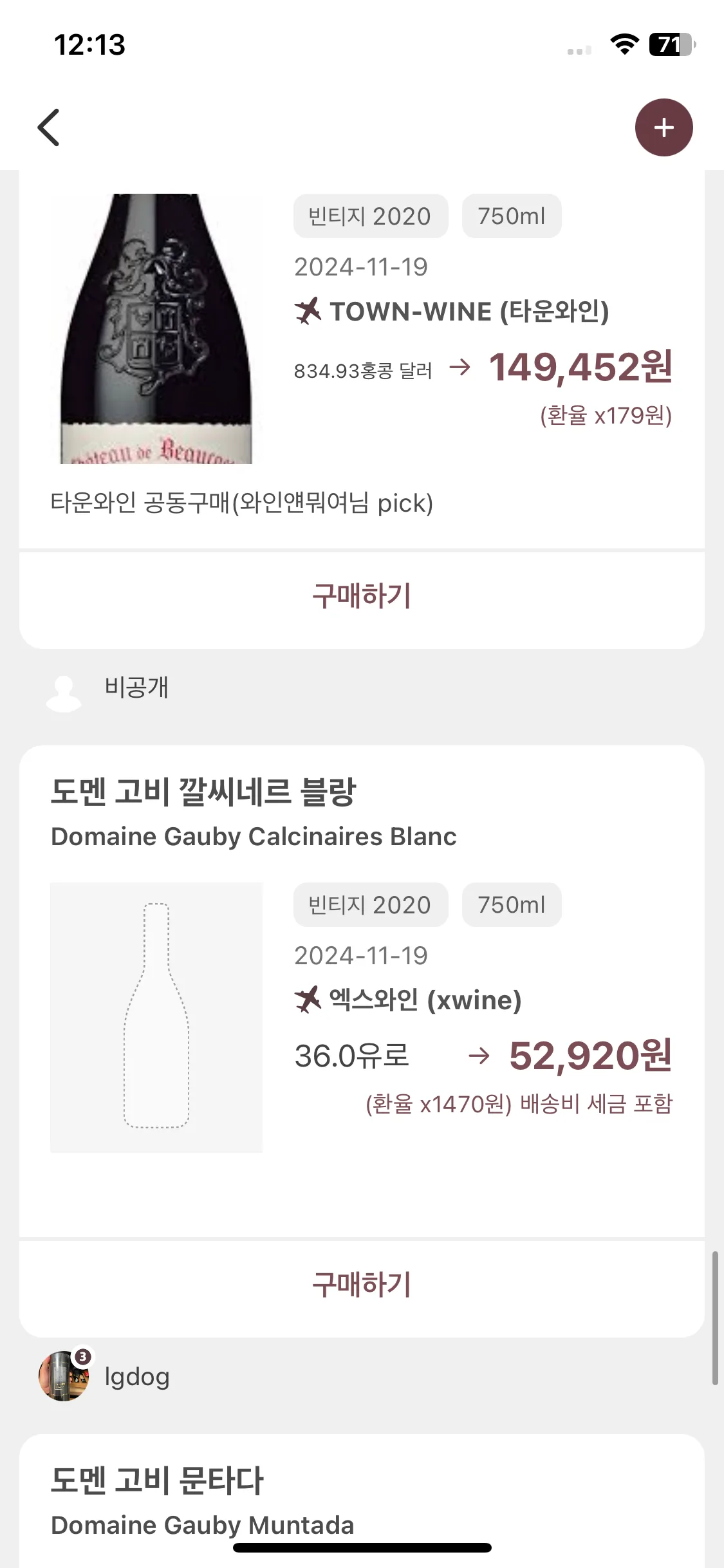Image resolution: width=724 pixels, height=1568 pixels.
Task: Open the lgdog user avatar
Action: click(64, 1376)
